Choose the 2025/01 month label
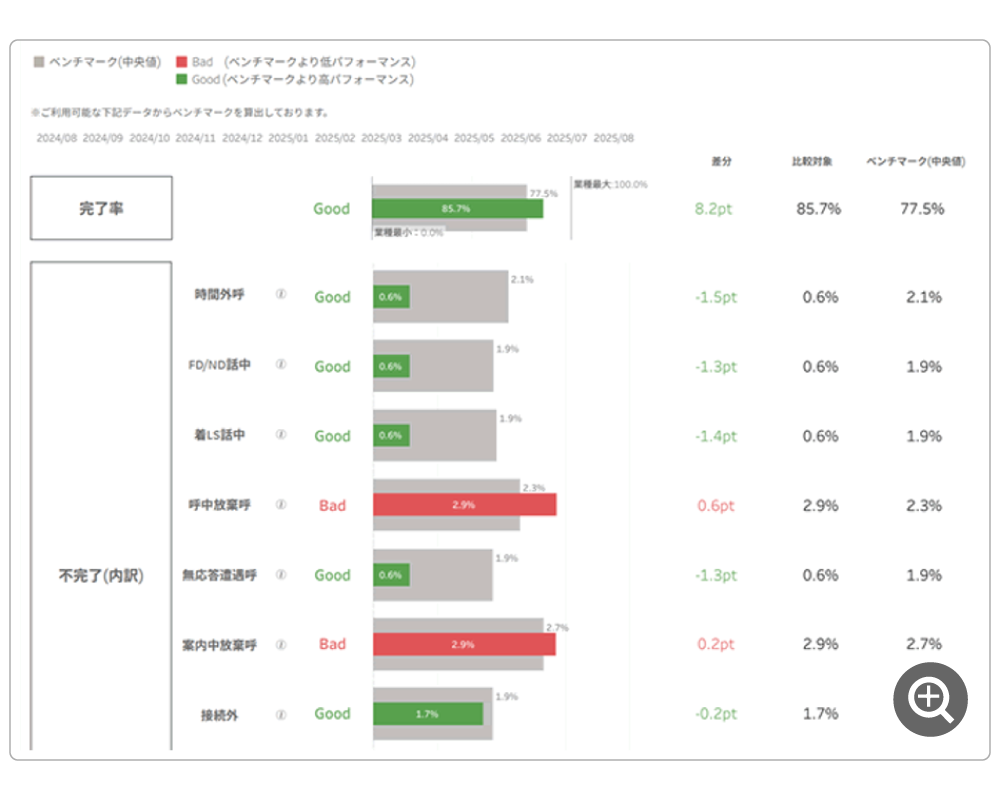This screenshot has width=1000, height=800. tap(288, 139)
